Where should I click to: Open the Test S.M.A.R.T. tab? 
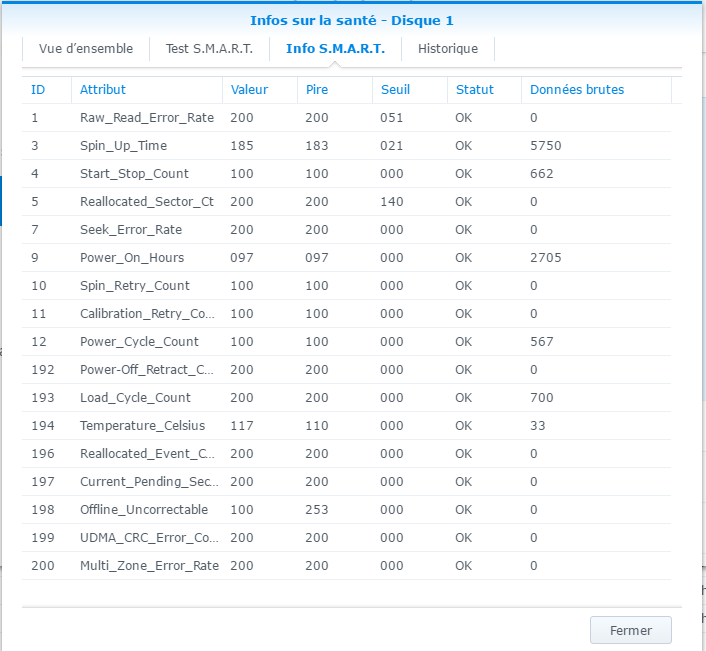coord(209,49)
